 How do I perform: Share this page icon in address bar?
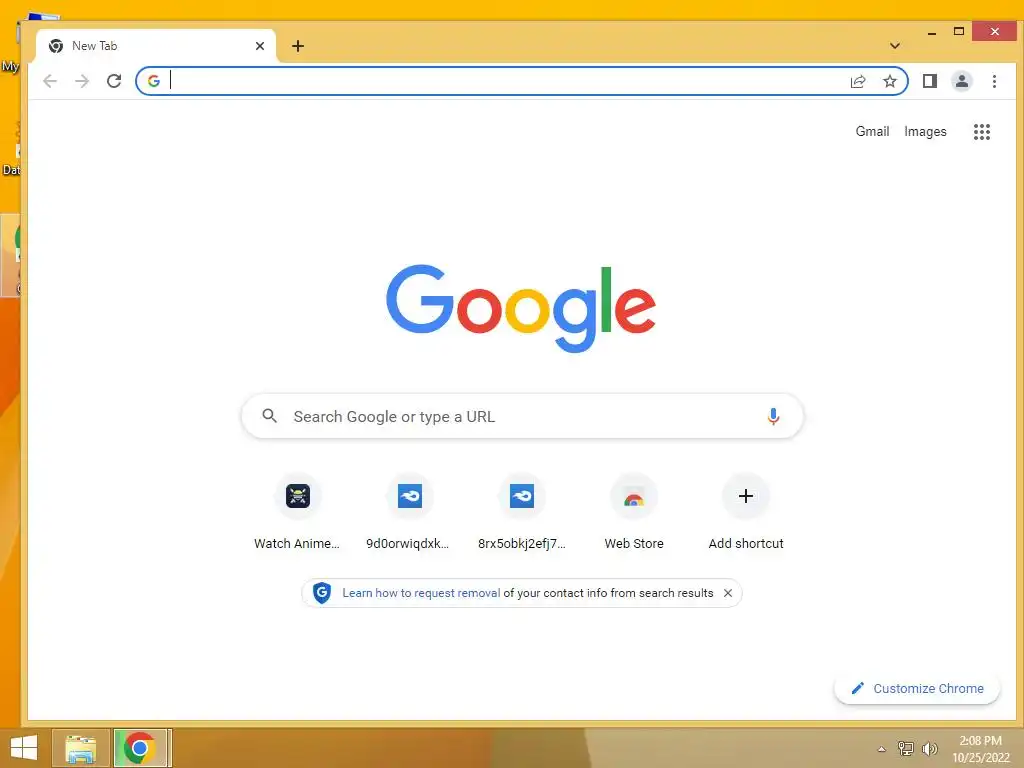point(858,81)
